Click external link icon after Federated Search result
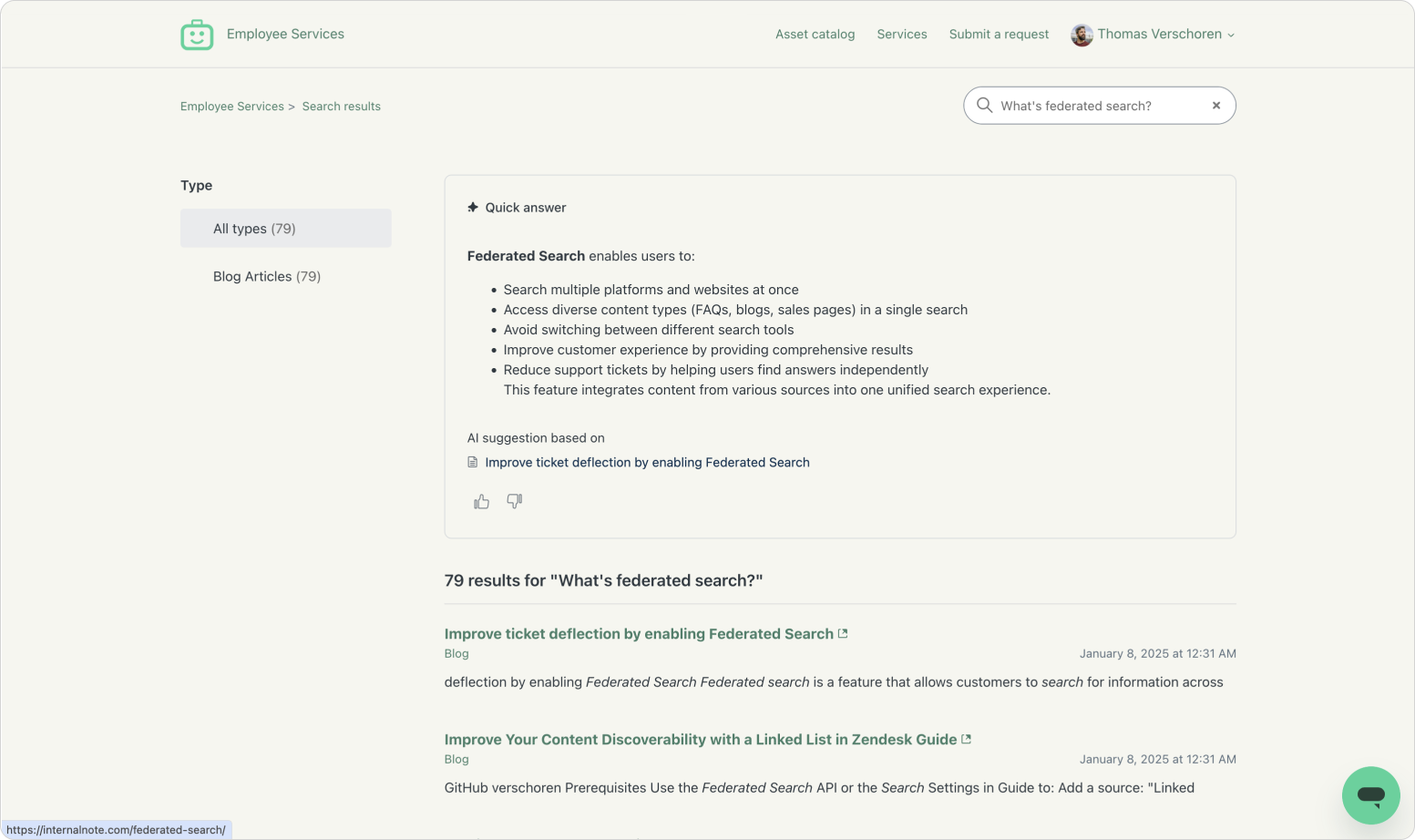This screenshot has width=1415, height=840. (843, 633)
